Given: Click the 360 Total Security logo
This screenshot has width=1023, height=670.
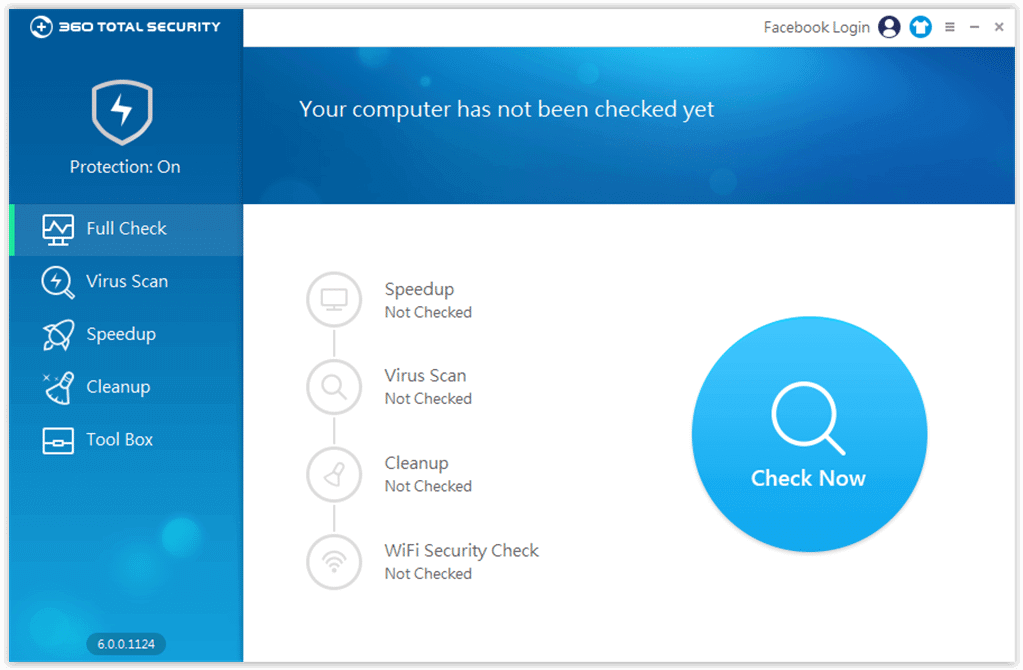Looking at the screenshot, I should [x=125, y=27].
